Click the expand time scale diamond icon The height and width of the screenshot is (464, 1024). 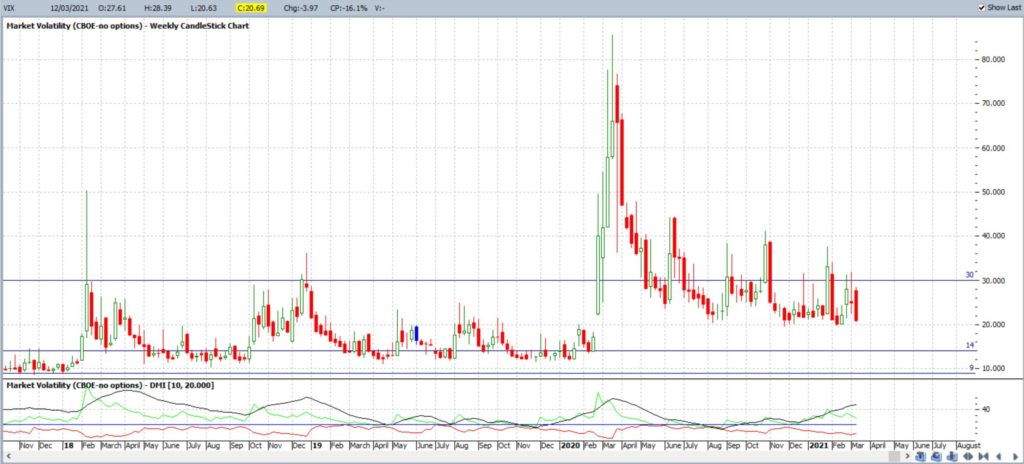point(968,456)
